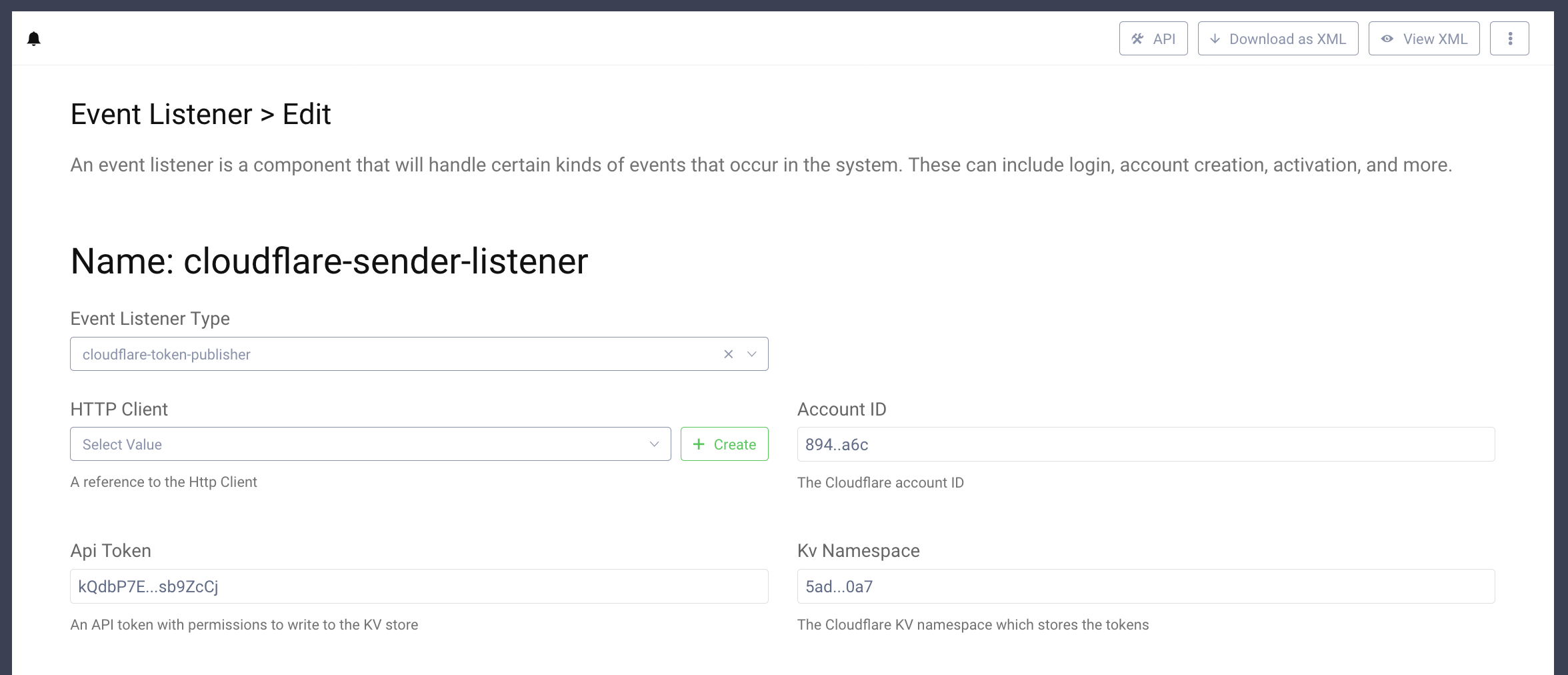The image size is (1568, 675).
Task: Open the HTTP Client Select Value dropdown
Action: [370, 444]
